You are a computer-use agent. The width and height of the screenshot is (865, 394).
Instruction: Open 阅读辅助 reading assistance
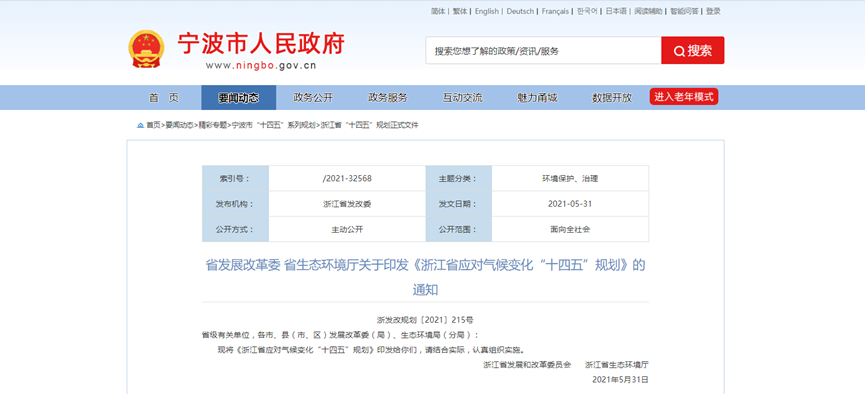(x=648, y=11)
